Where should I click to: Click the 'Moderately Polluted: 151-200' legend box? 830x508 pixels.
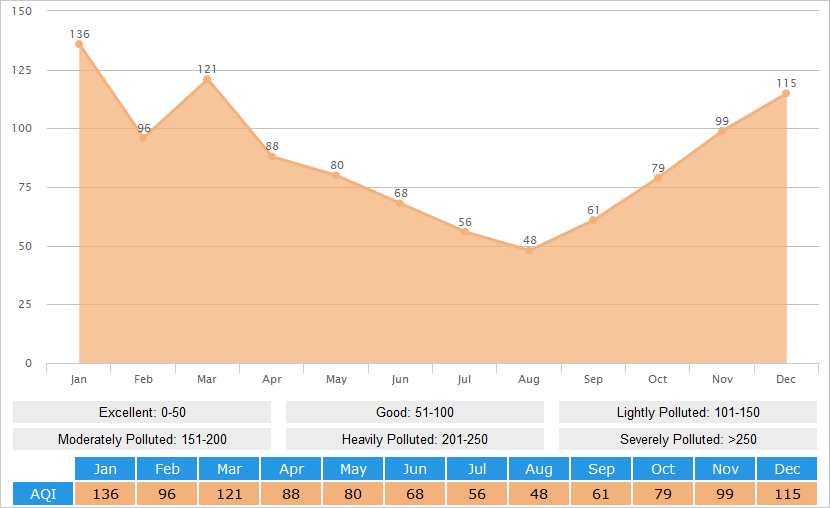point(142,439)
